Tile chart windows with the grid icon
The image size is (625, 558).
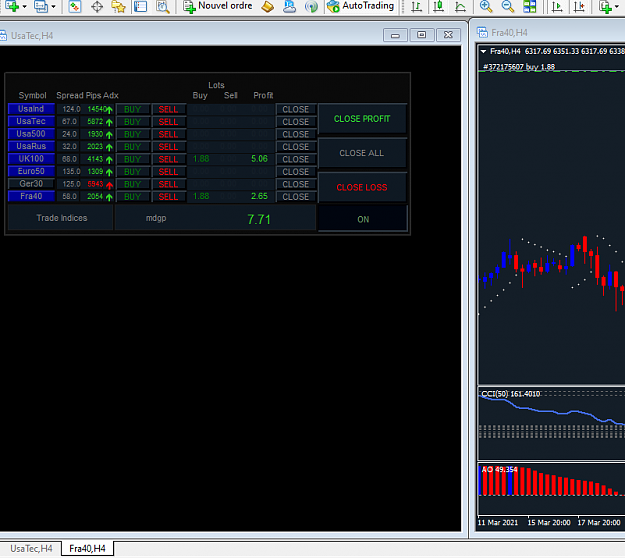click(530, 6)
